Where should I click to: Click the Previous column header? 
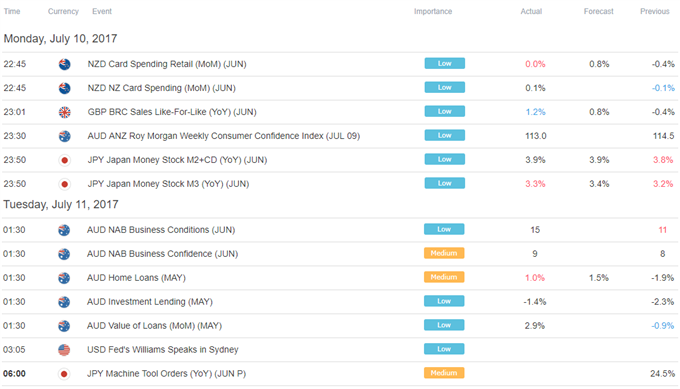pyautogui.click(x=655, y=11)
